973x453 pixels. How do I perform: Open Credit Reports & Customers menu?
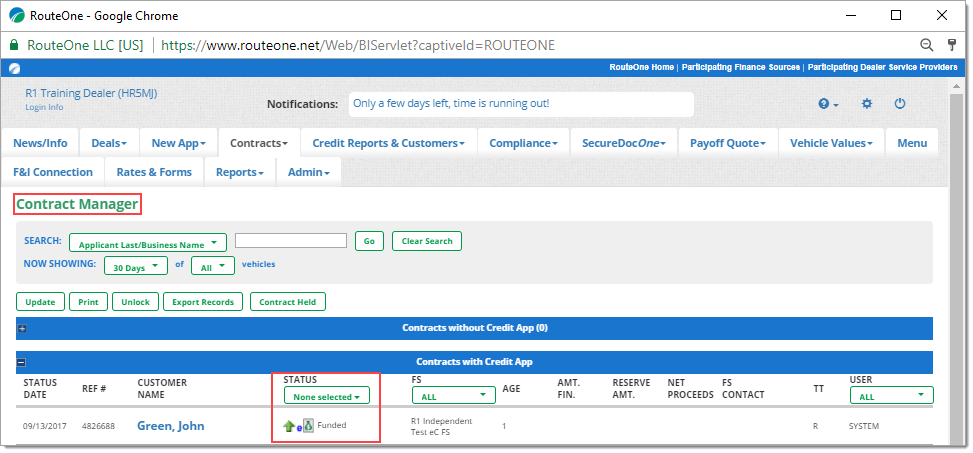click(389, 143)
